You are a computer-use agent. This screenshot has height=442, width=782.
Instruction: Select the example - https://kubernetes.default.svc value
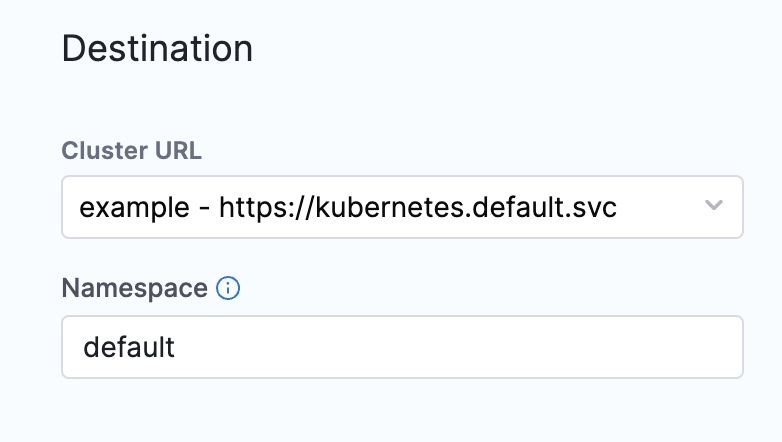[x=348, y=207]
